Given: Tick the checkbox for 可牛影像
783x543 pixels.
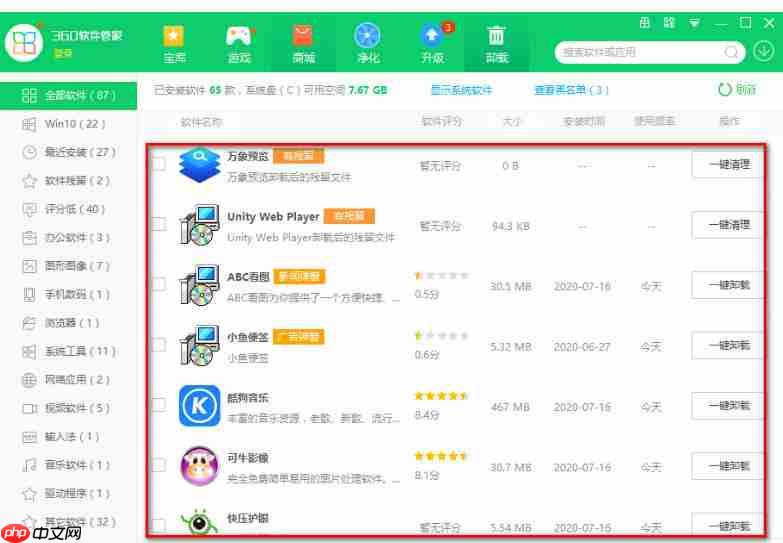Looking at the screenshot, I should tap(159, 465).
